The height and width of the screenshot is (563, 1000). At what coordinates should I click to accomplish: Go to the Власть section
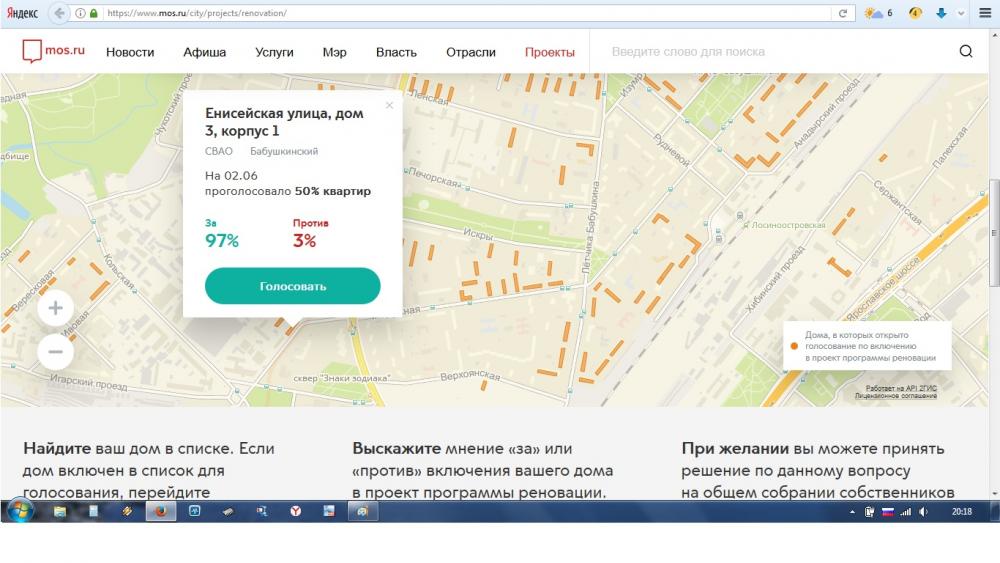396,52
